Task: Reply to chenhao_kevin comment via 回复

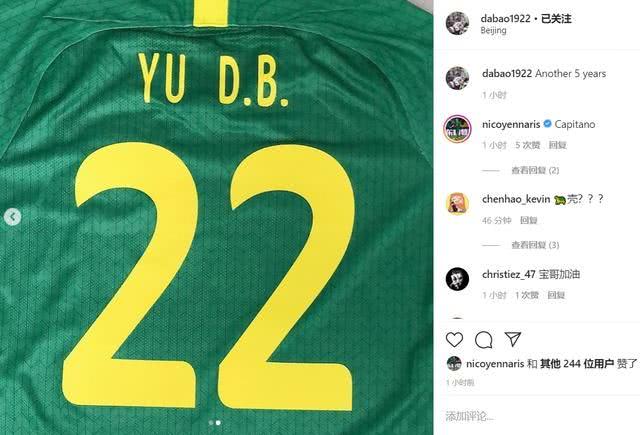Action: 529,221
